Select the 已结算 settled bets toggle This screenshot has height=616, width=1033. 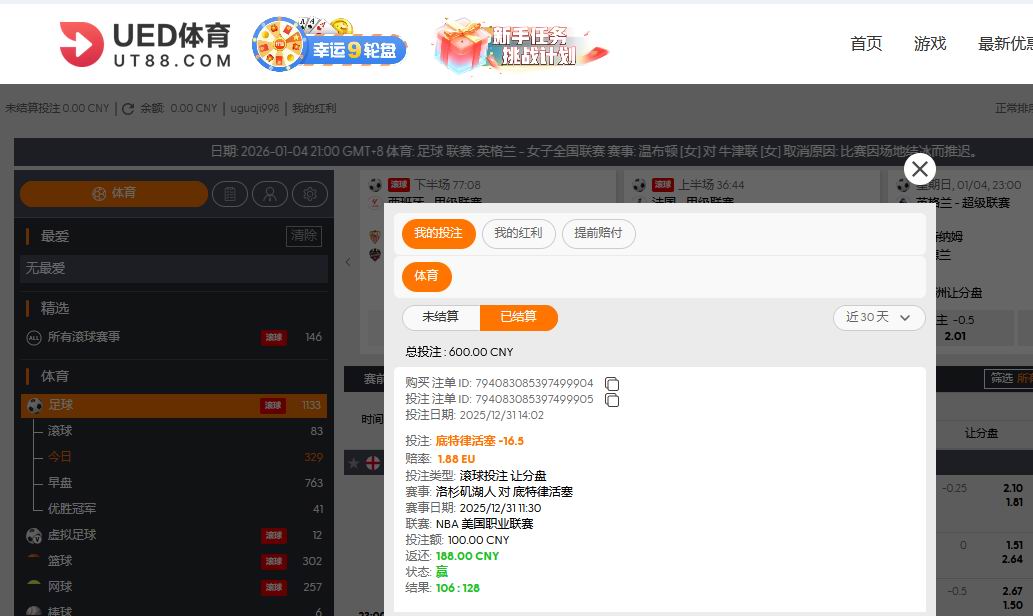518,317
